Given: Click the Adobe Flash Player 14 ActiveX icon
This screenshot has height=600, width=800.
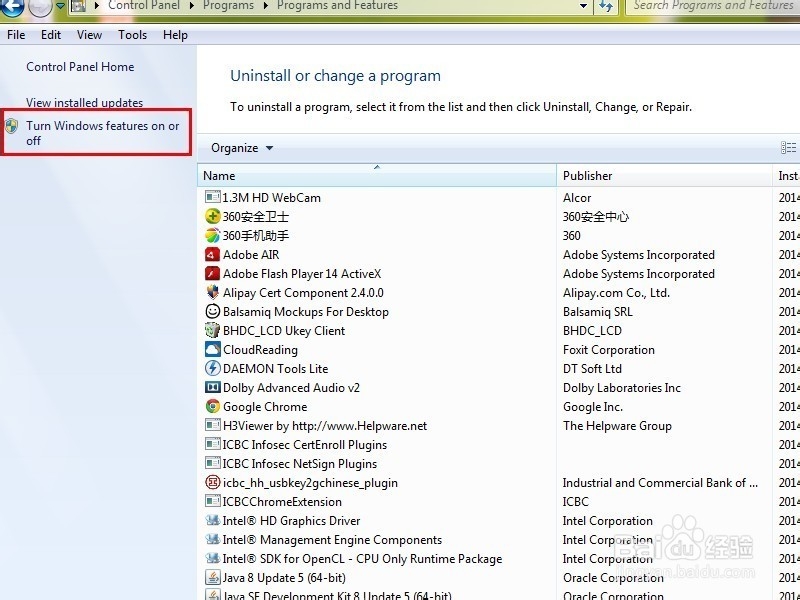Looking at the screenshot, I should pos(212,273).
